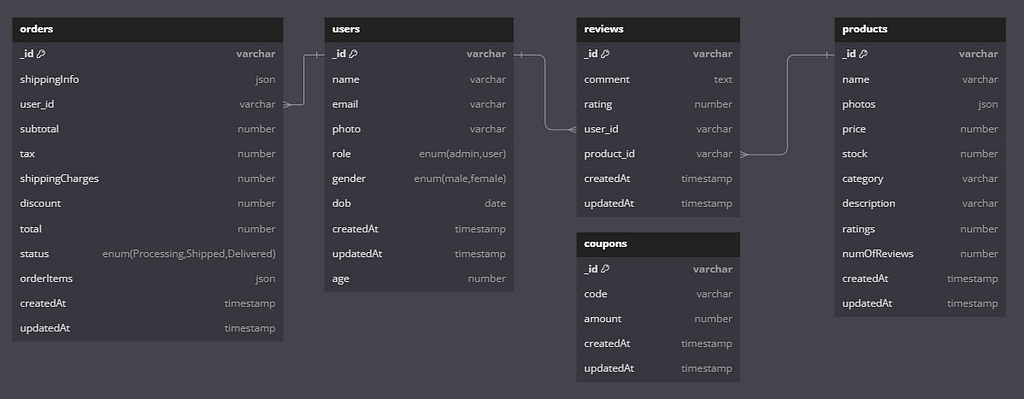Click the role field in users
Screen dimensions: 1024x399
click(419, 154)
